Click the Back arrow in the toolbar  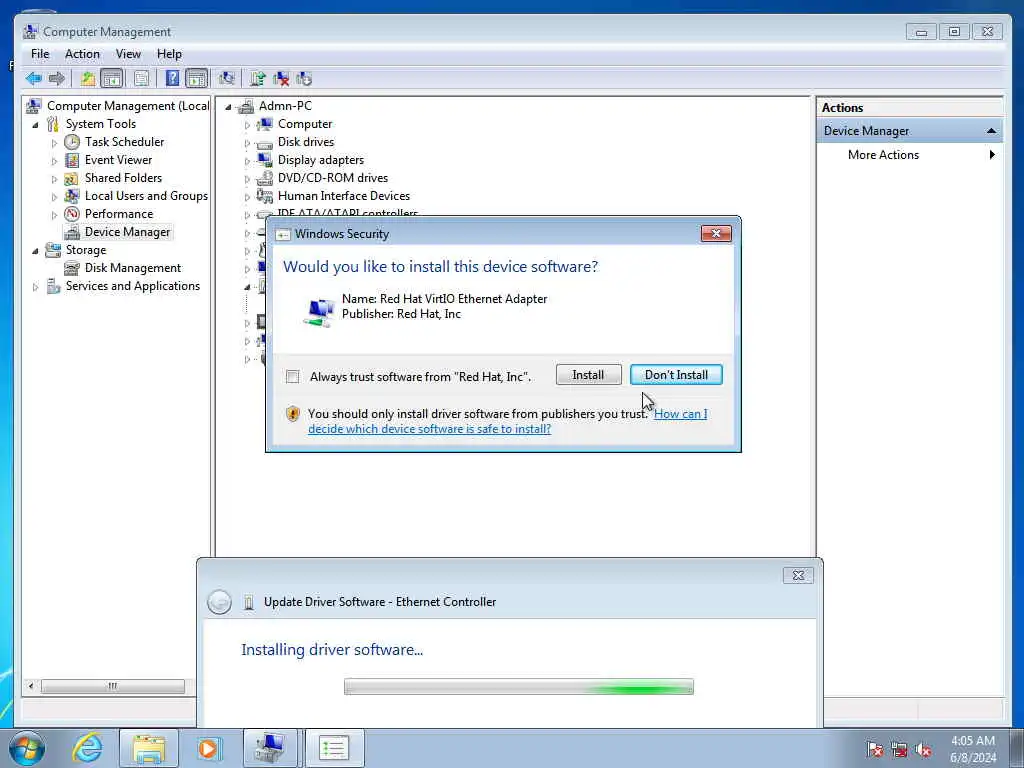[x=33, y=79]
